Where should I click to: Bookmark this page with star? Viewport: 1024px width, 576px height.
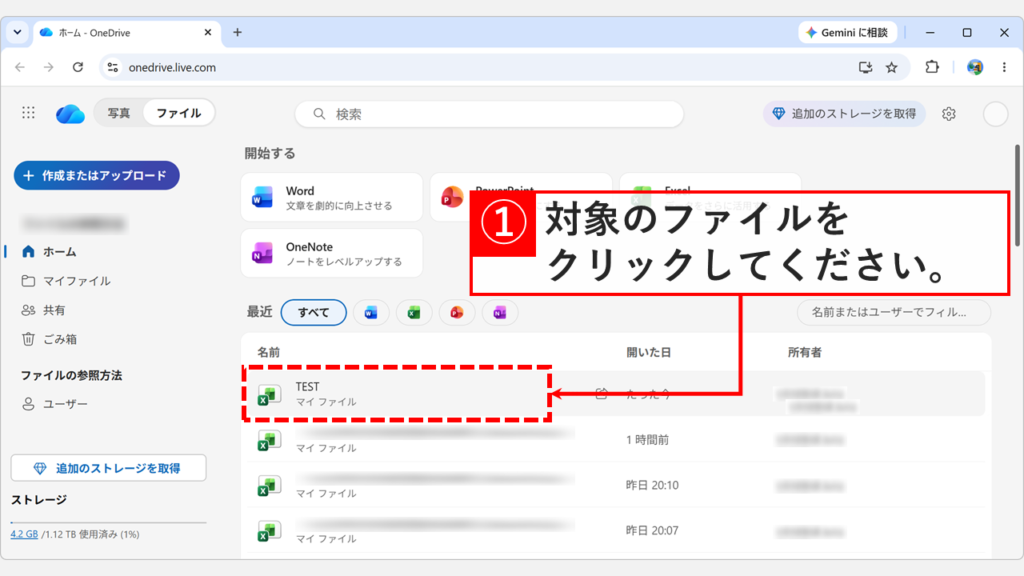click(891, 67)
